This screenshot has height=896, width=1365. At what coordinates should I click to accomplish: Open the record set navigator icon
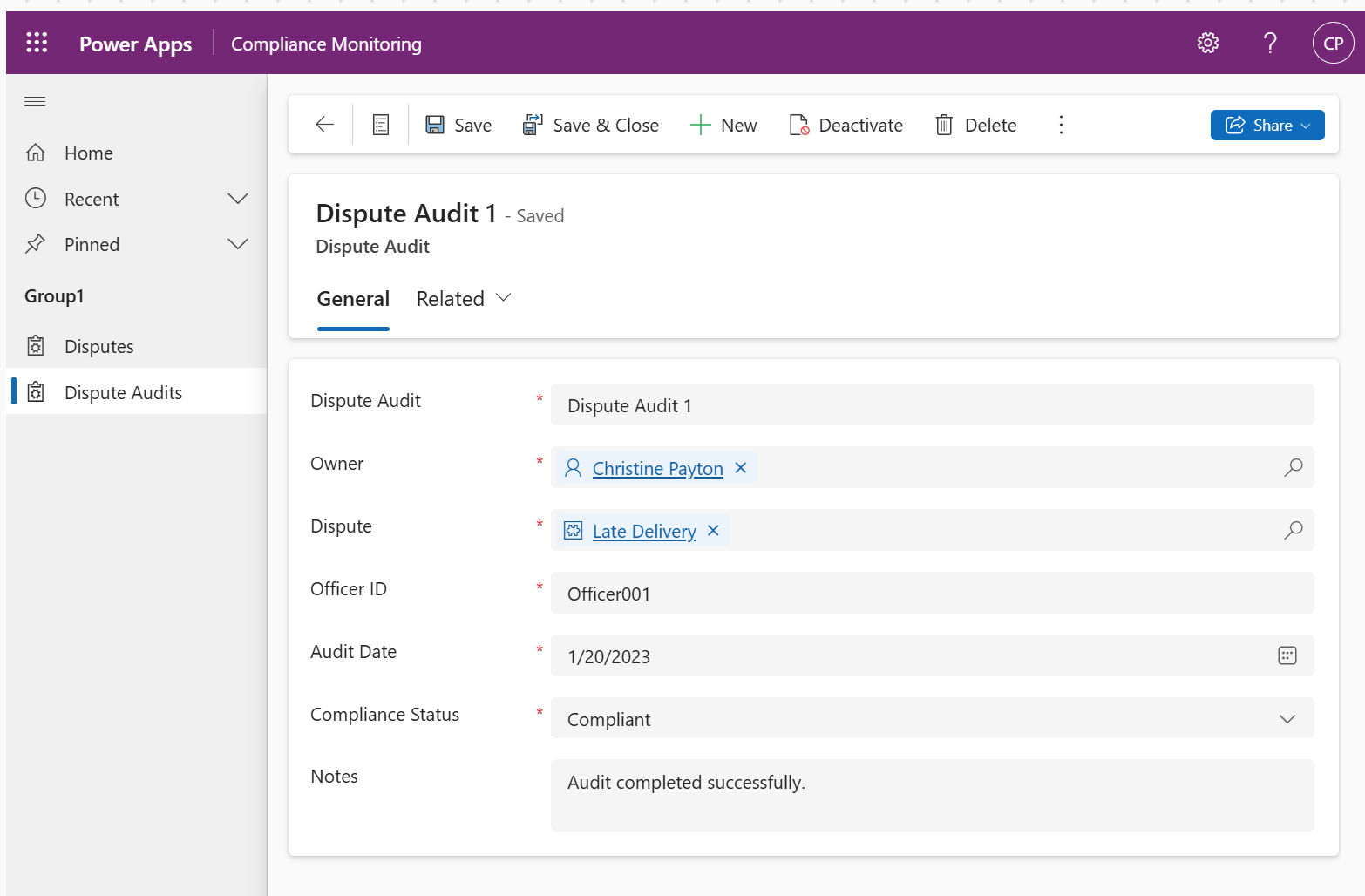380,124
